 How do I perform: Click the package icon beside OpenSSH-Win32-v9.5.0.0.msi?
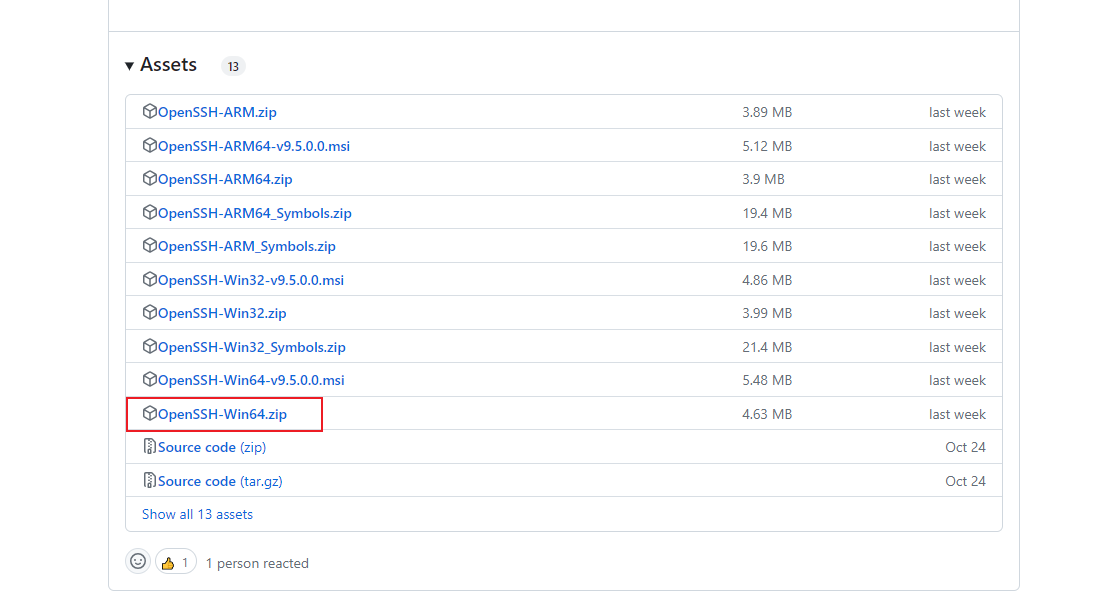pos(149,279)
